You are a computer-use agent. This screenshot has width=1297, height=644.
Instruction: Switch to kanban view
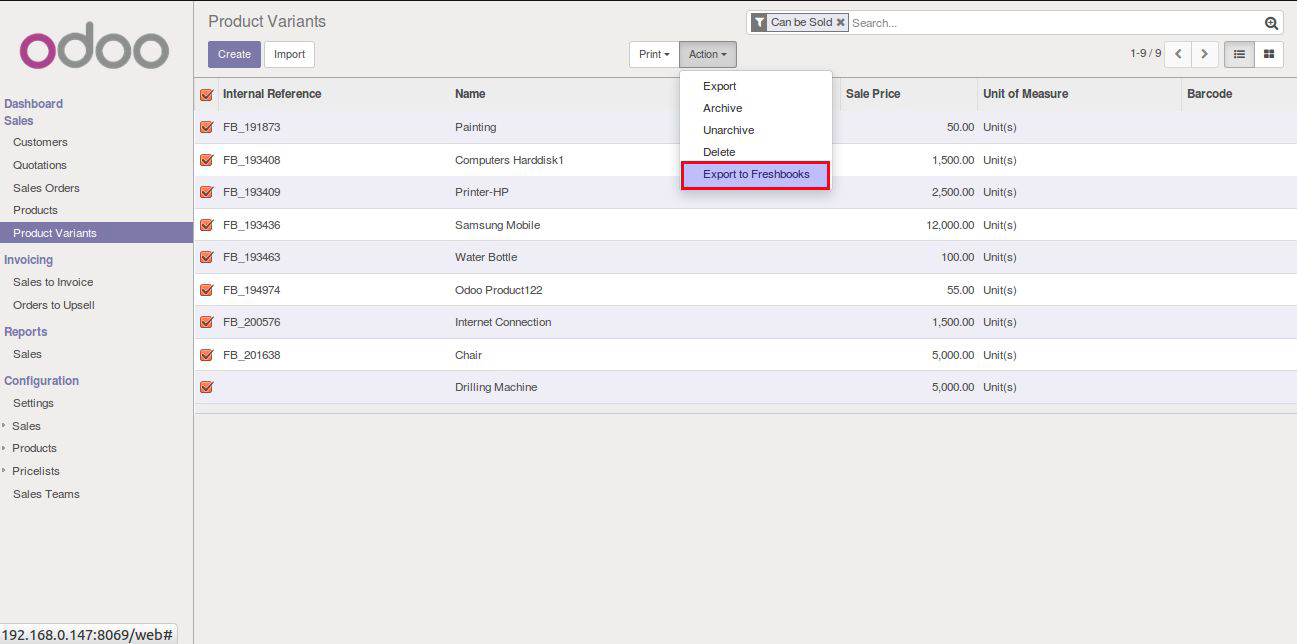[1269, 54]
